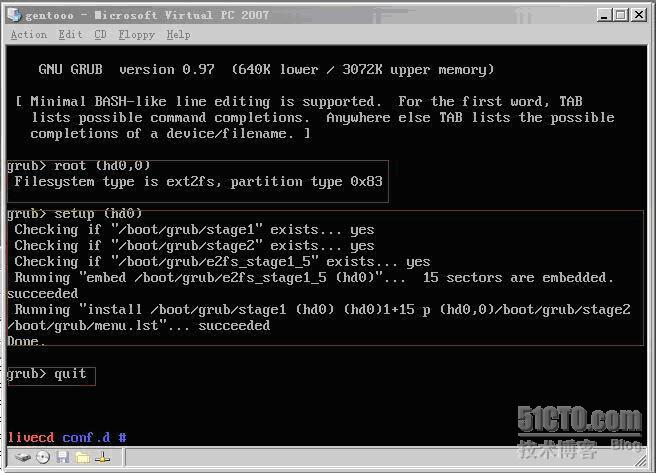Click the 'grub> setup (hd0)' line
Screen dimensions: 656x473
click(x=75, y=214)
